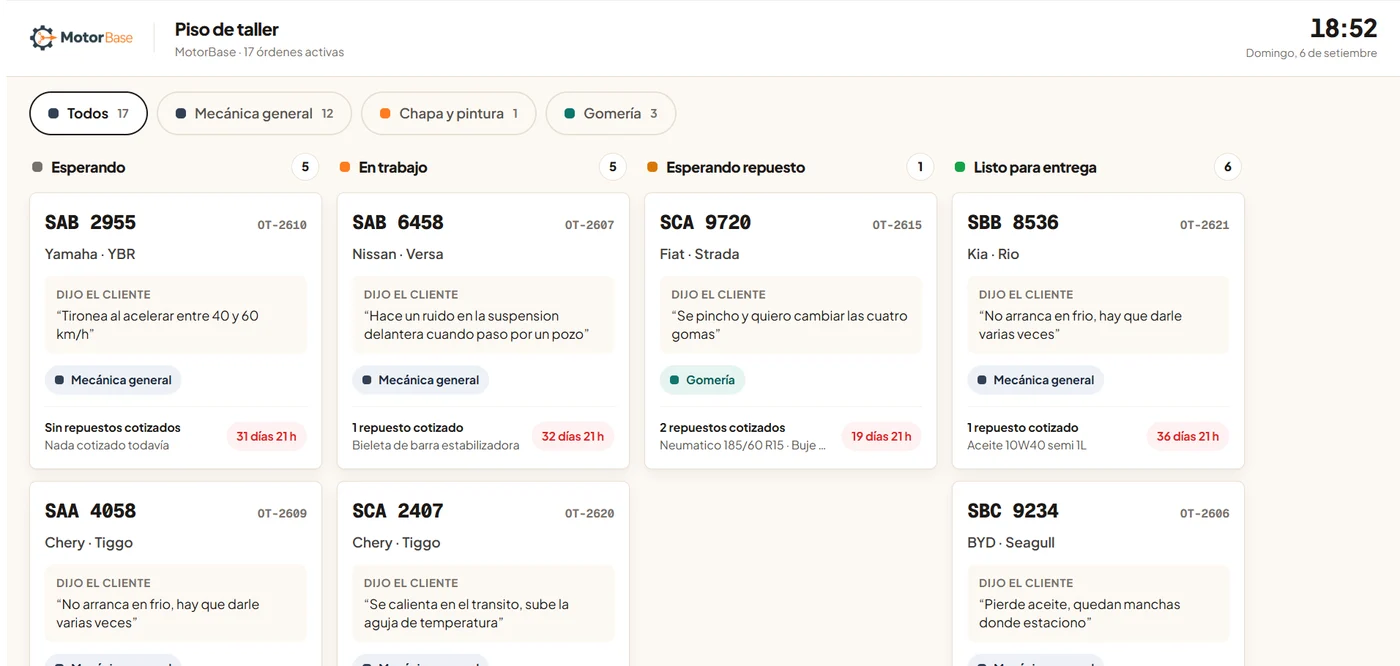1400x666 pixels.
Task: Click the MotorBase gear logo icon
Action: [42, 38]
